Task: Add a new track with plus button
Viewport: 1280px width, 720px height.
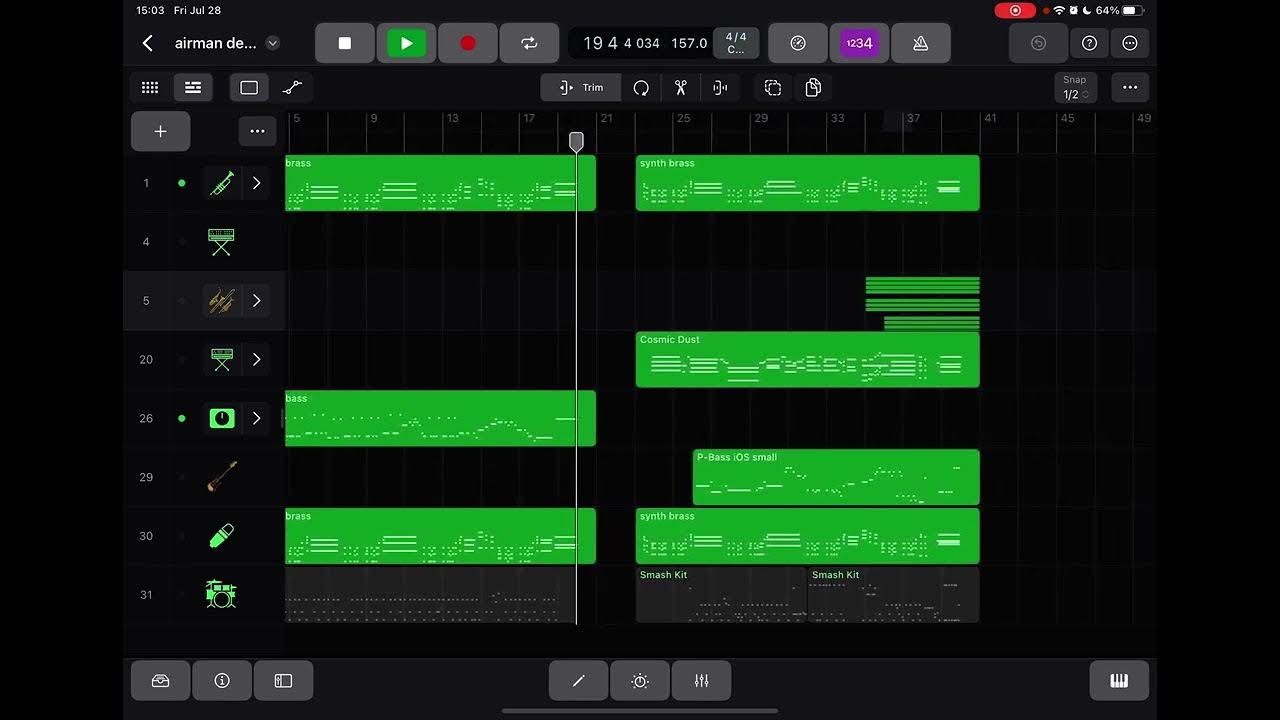Action: (x=160, y=131)
